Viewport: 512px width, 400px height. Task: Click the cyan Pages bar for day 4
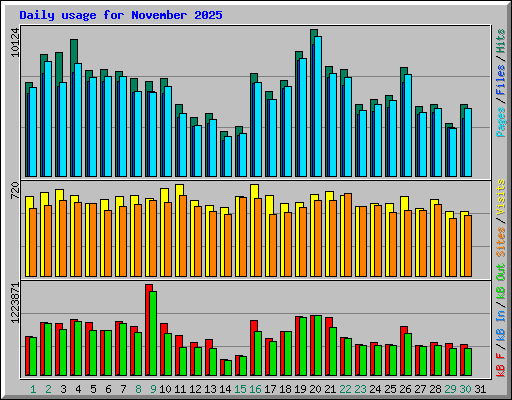[78, 120]
